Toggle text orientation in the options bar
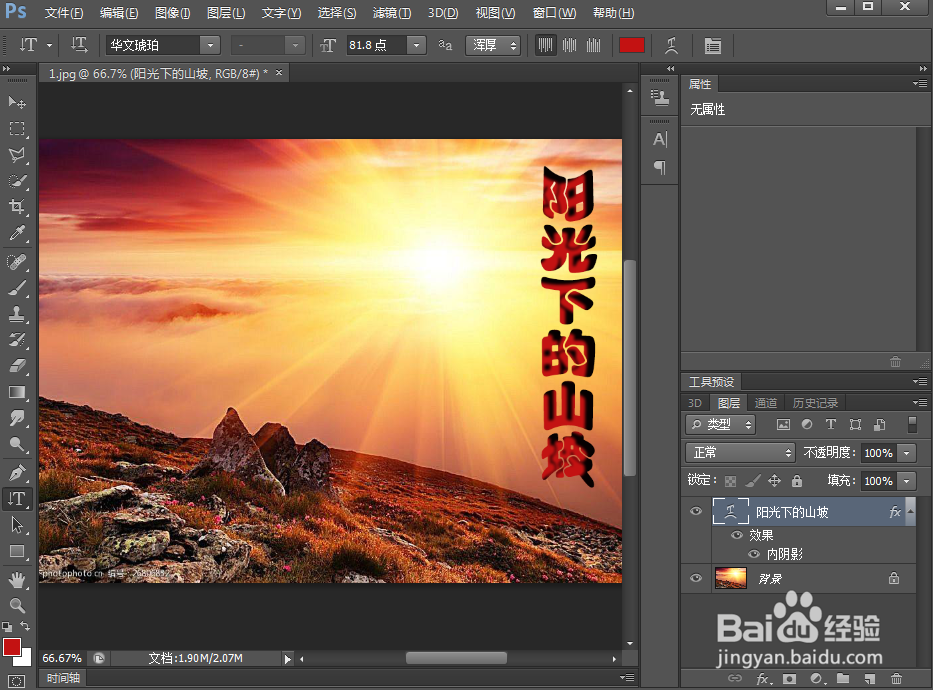 (77, 45)
